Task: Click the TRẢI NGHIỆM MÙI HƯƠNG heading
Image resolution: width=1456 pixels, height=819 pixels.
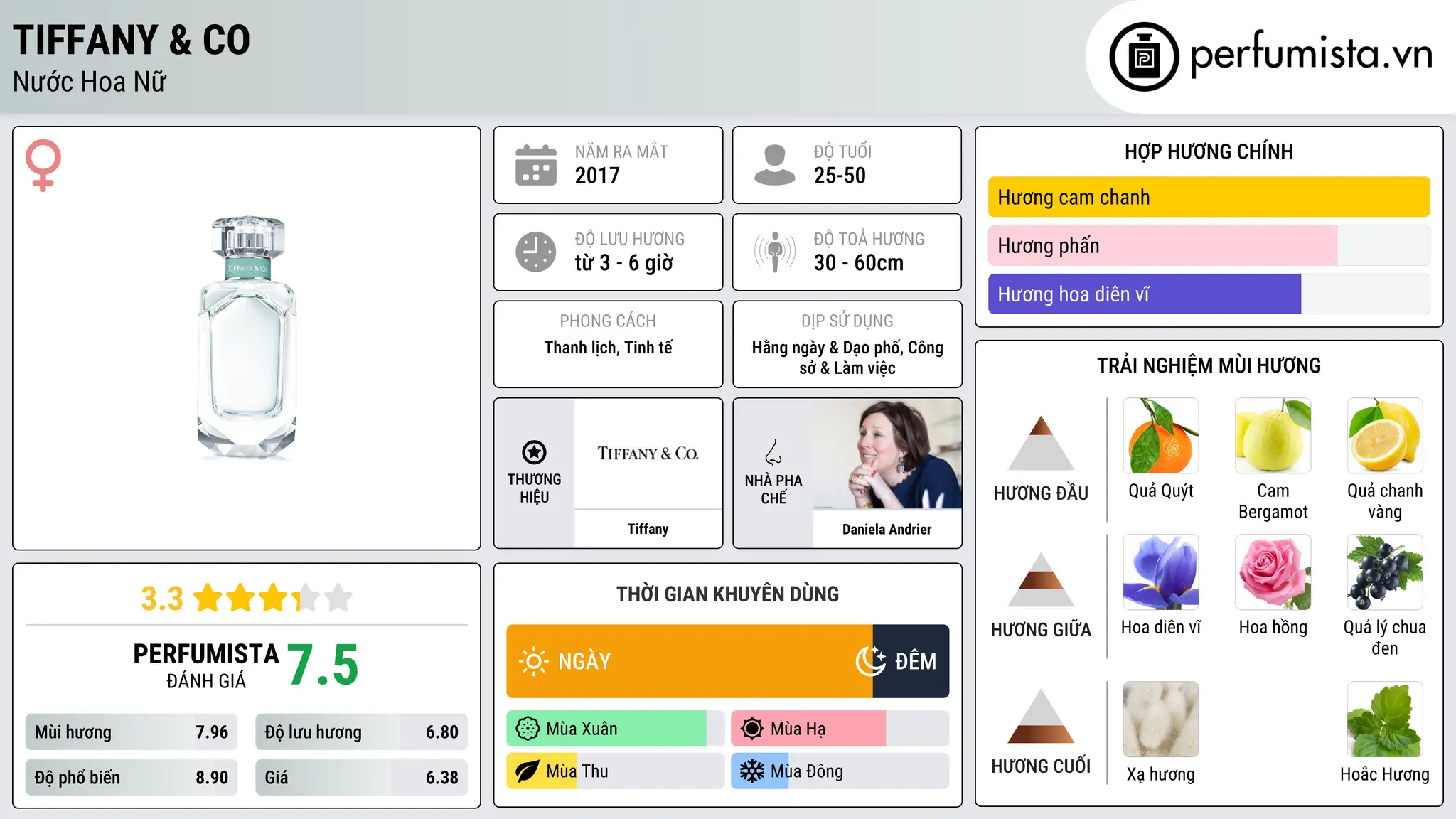Action: [x=1209, y=365]
